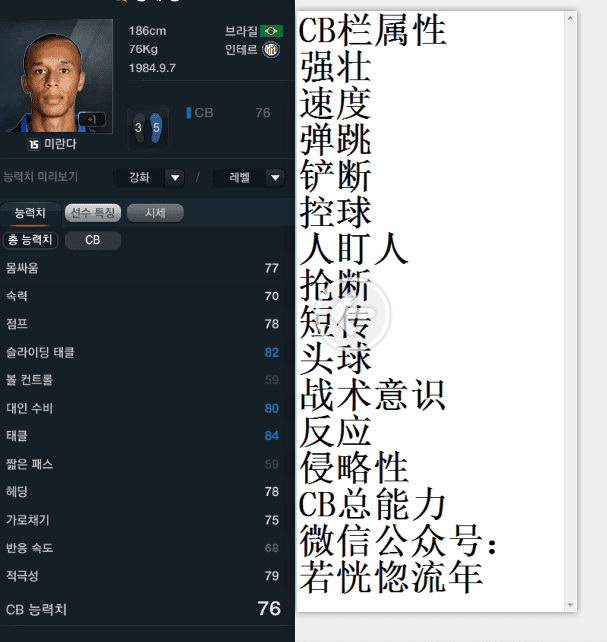The height and width of the screenshot is (642, 607).
Task: Click the player portrait thumbnail
Action: (x=56, y=76)
